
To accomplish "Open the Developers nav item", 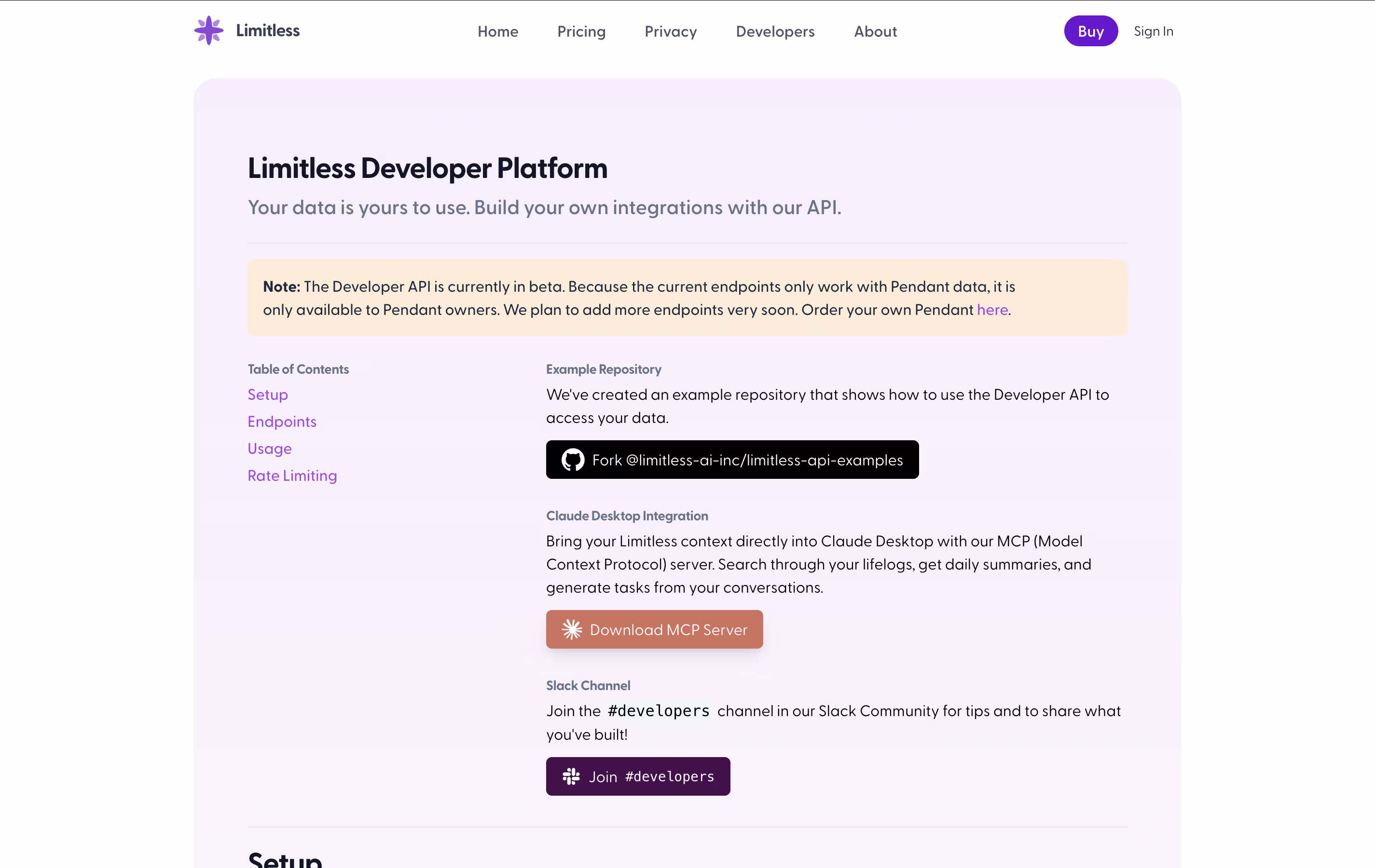I will pyautogui.click(x=775, y=31).
